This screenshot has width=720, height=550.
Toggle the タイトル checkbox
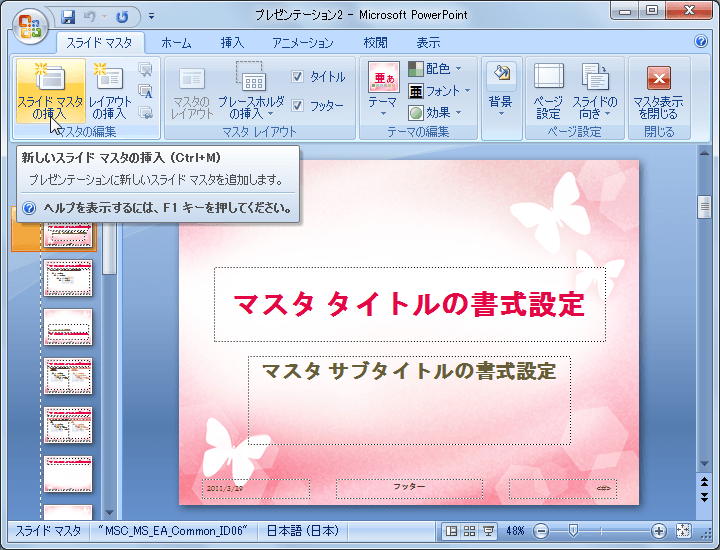(x=298, y=77)
